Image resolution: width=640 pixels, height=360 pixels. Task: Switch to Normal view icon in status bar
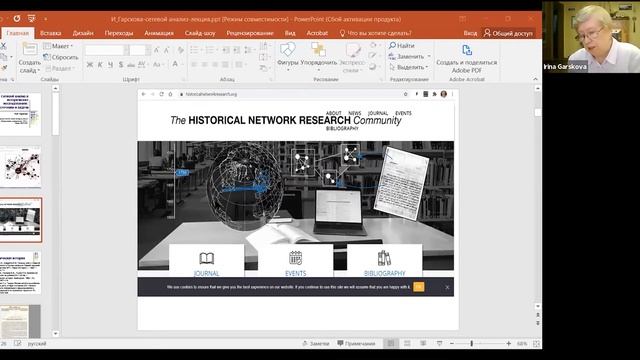[x=391, y=344]
